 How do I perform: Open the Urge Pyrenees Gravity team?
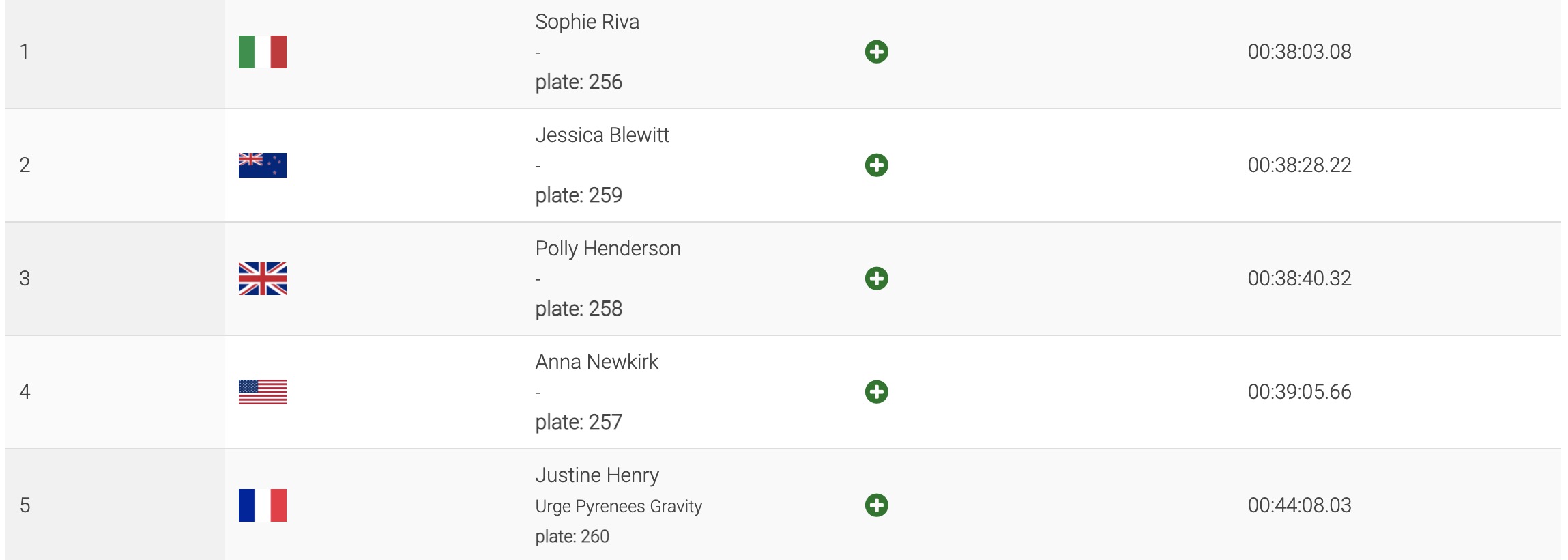point(618,506)
